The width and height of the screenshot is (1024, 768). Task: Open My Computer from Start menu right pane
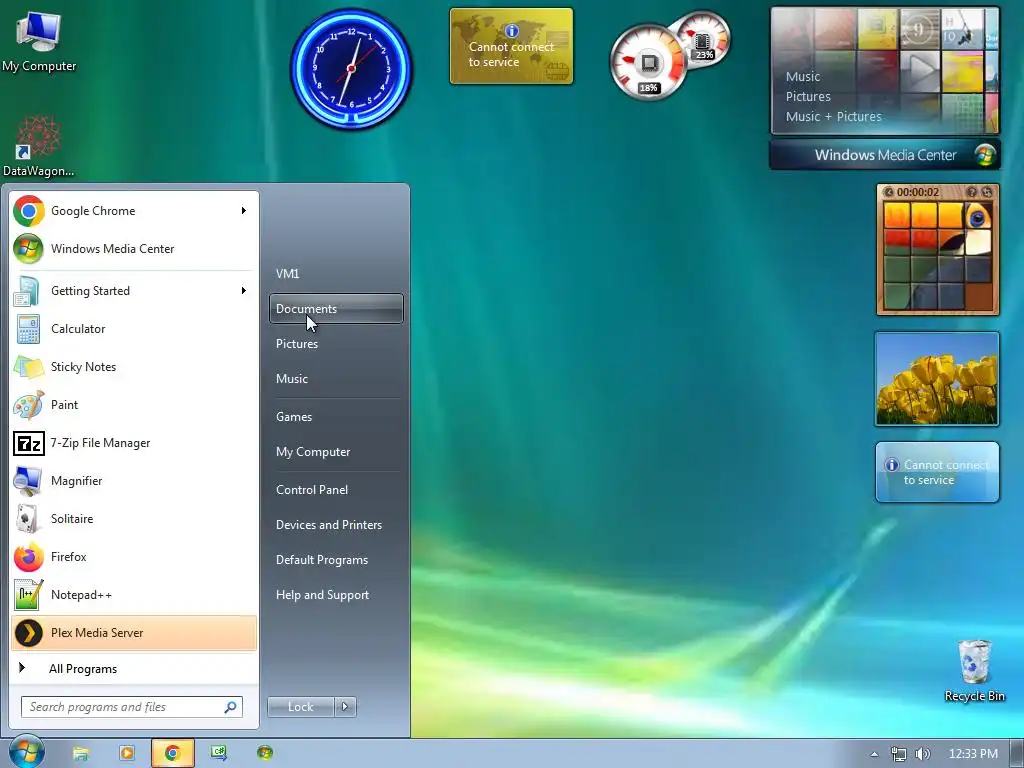(336, 452)
